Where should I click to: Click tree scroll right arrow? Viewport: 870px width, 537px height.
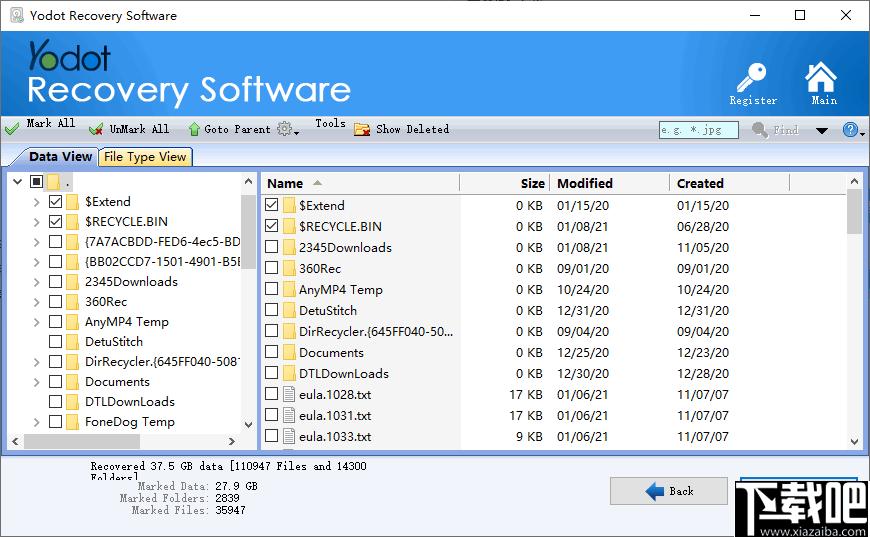tap(232, 442)
